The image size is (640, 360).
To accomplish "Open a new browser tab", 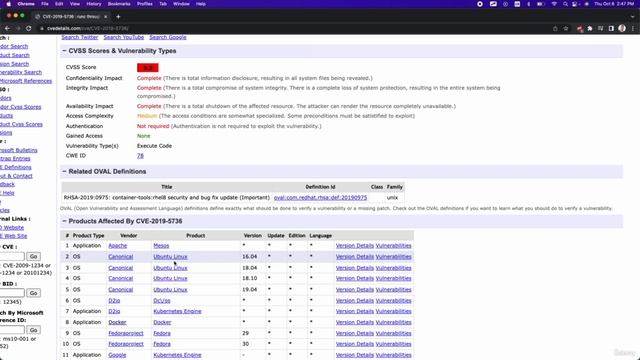I will coord(118,16).
